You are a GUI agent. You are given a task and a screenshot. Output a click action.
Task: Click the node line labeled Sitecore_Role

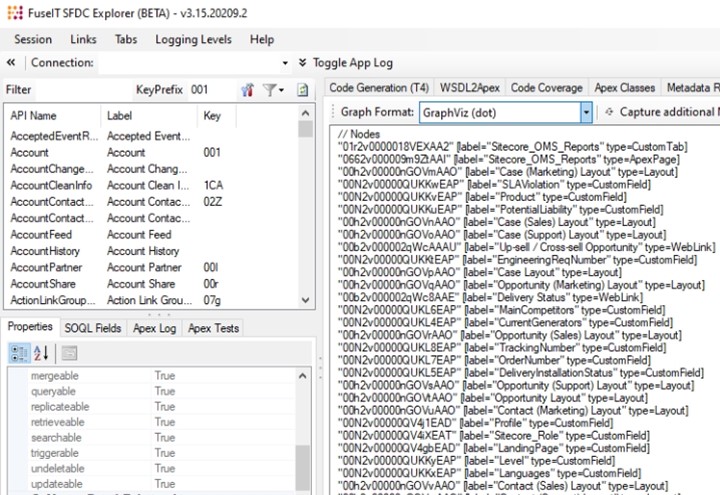tap(494, 435)
